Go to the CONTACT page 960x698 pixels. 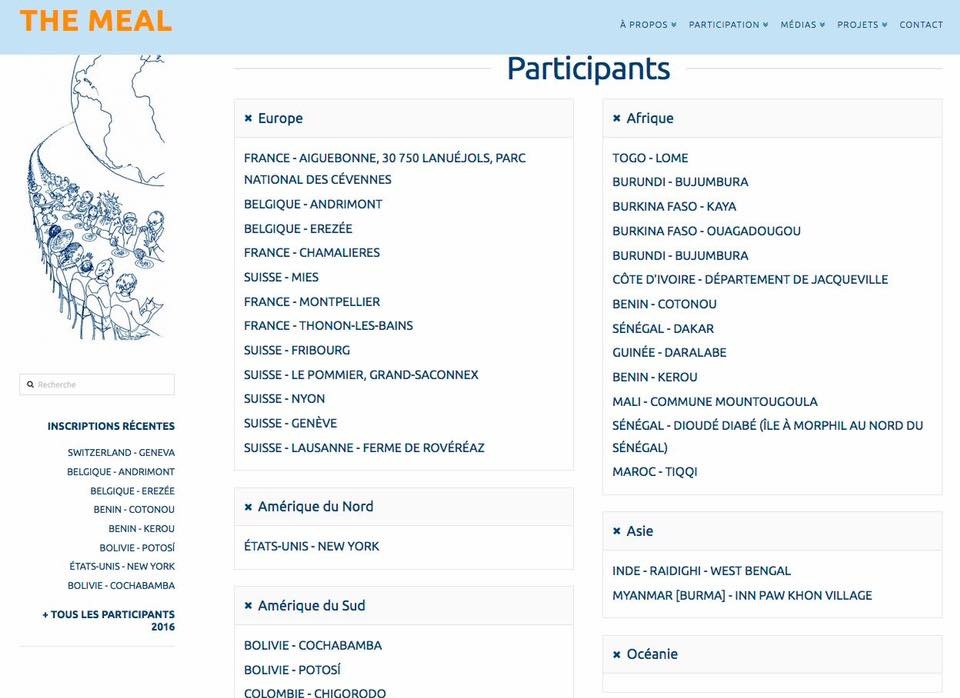(921, 25)
